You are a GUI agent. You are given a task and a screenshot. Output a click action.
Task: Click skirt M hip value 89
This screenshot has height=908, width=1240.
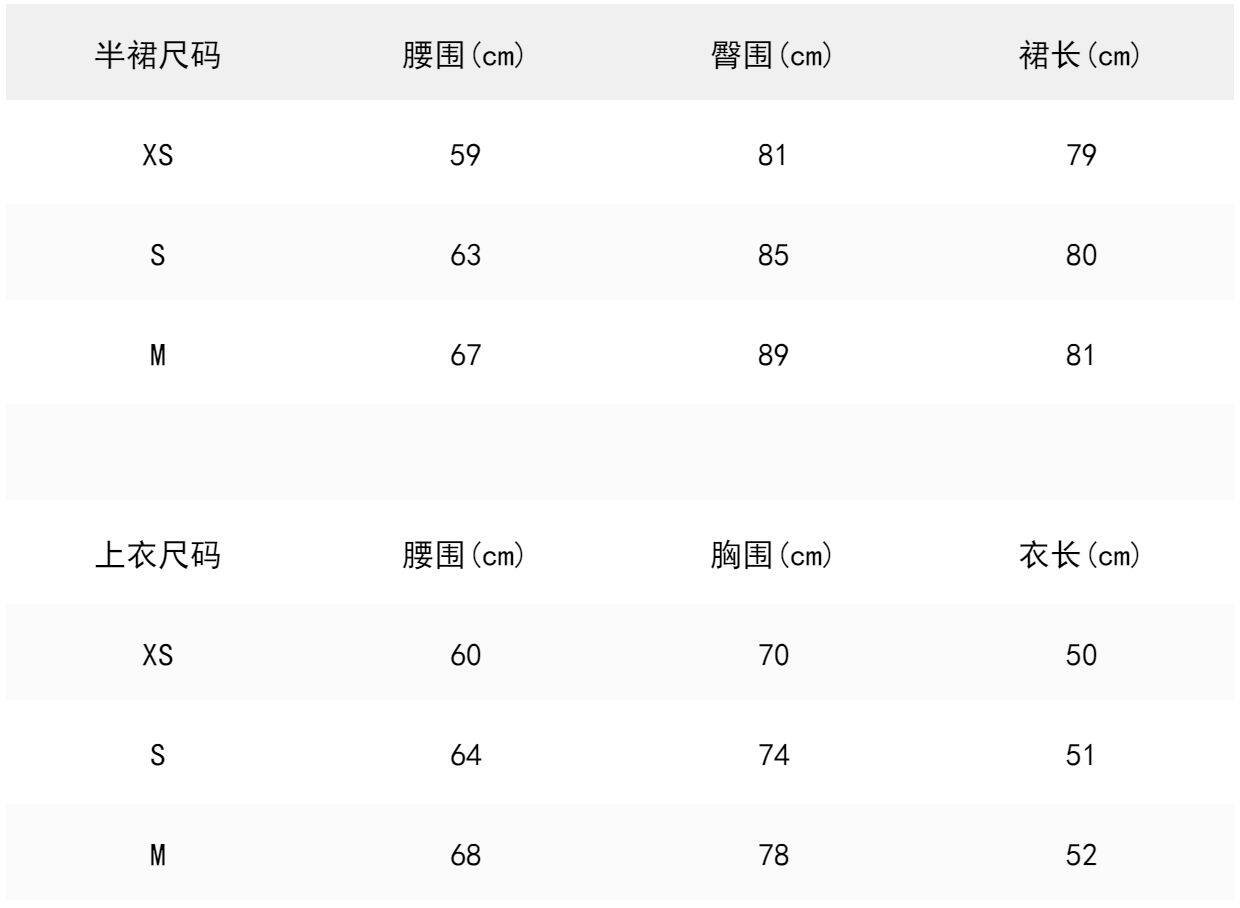[770, 357]
